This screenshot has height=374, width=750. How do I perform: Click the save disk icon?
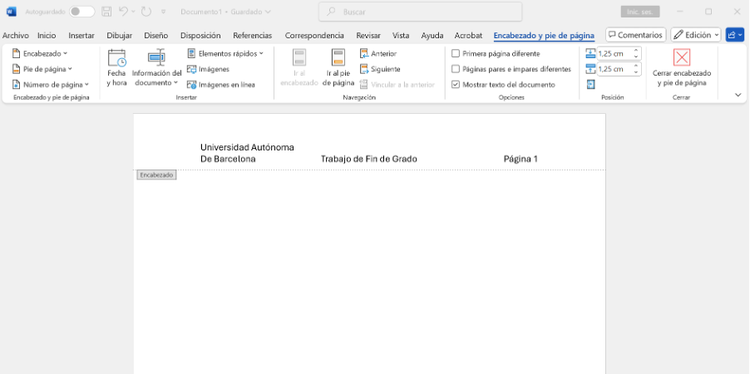tap(107, 11)
